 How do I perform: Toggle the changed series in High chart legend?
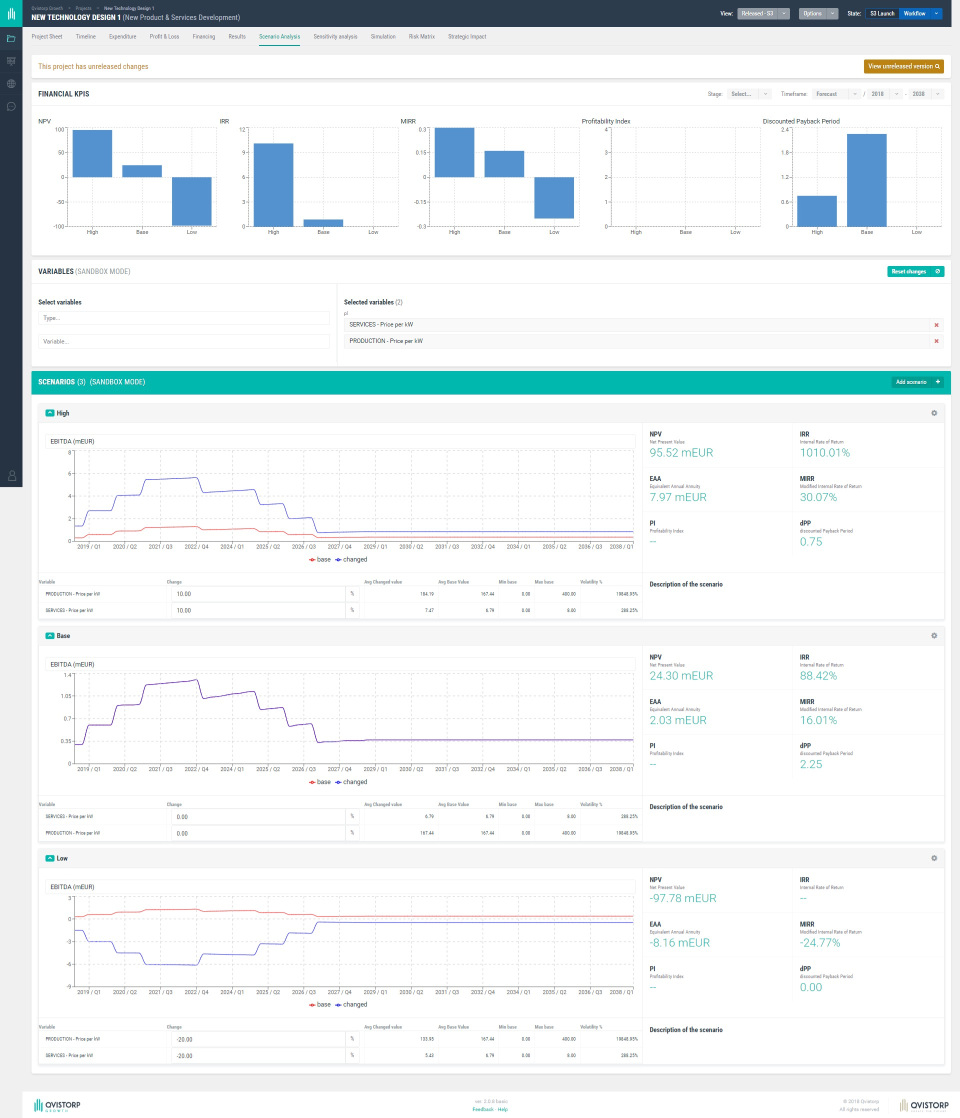point(351,560)
